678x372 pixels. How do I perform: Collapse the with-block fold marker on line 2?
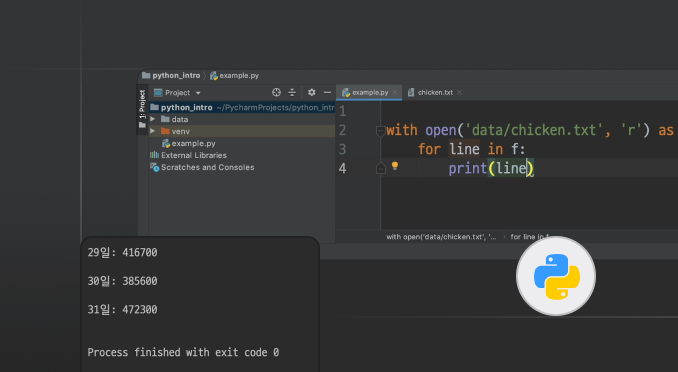point(381,131)
